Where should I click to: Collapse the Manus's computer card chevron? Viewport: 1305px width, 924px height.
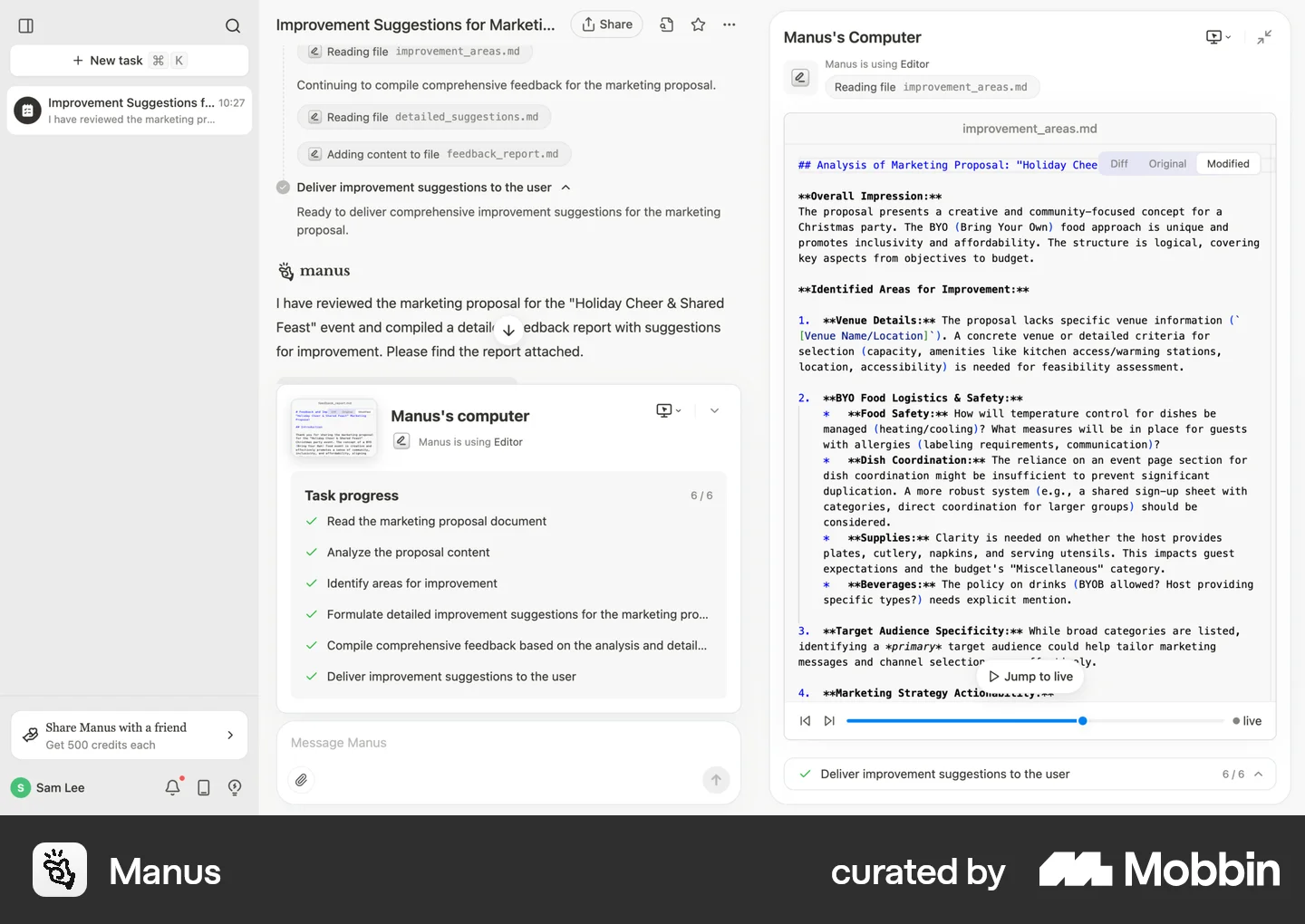[x=714, y=410]
